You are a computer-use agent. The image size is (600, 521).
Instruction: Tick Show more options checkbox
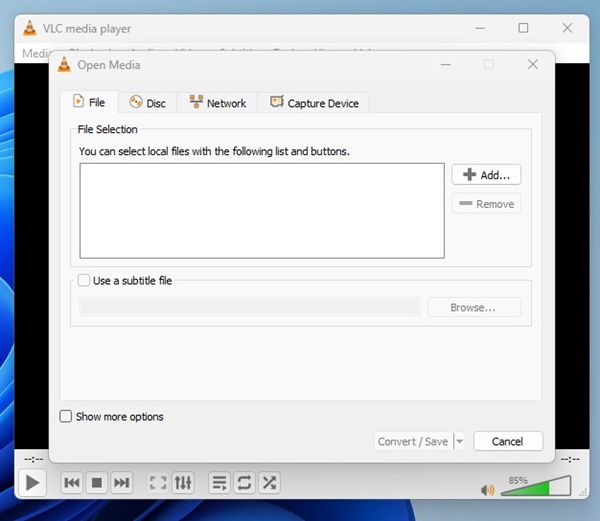coord(65,416)
